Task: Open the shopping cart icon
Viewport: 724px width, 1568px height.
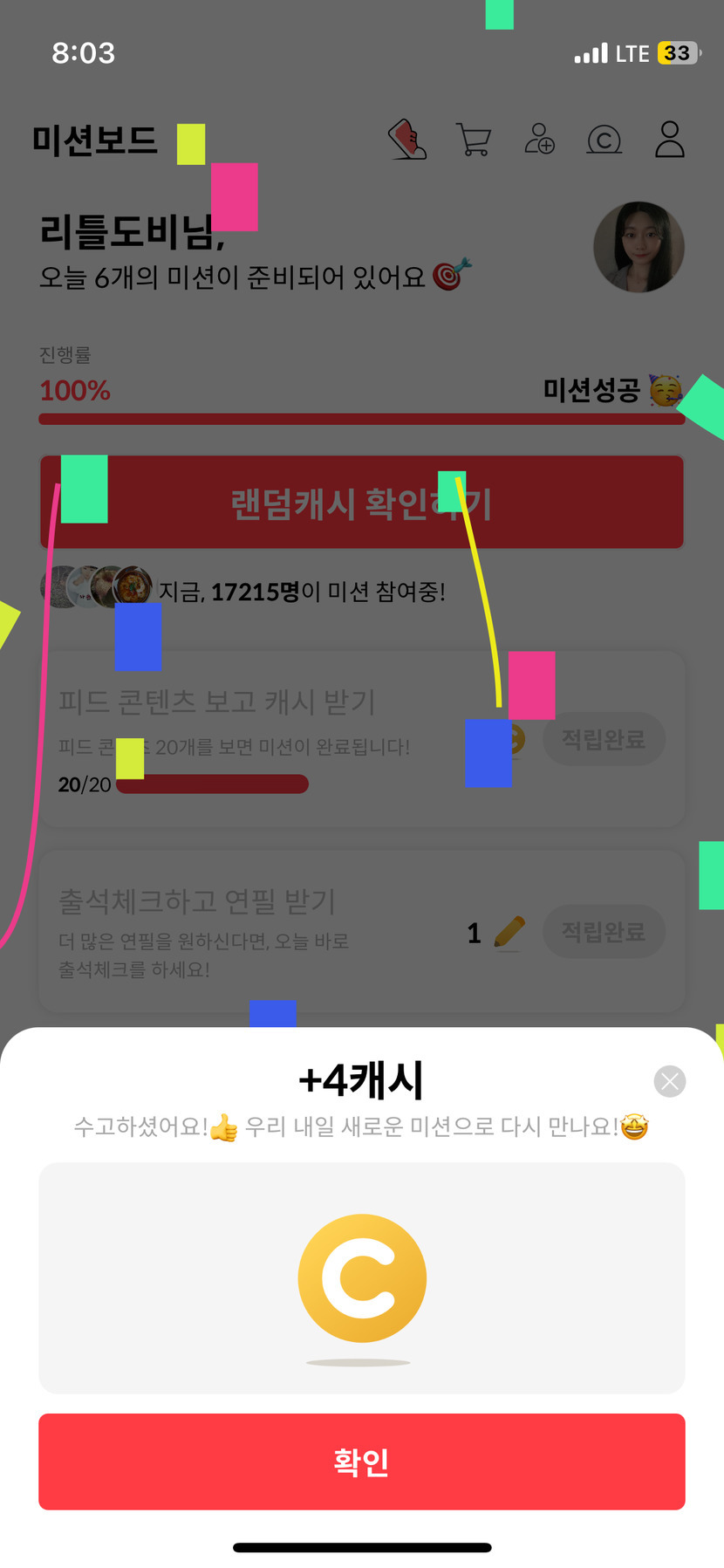Action: point(474,140)
